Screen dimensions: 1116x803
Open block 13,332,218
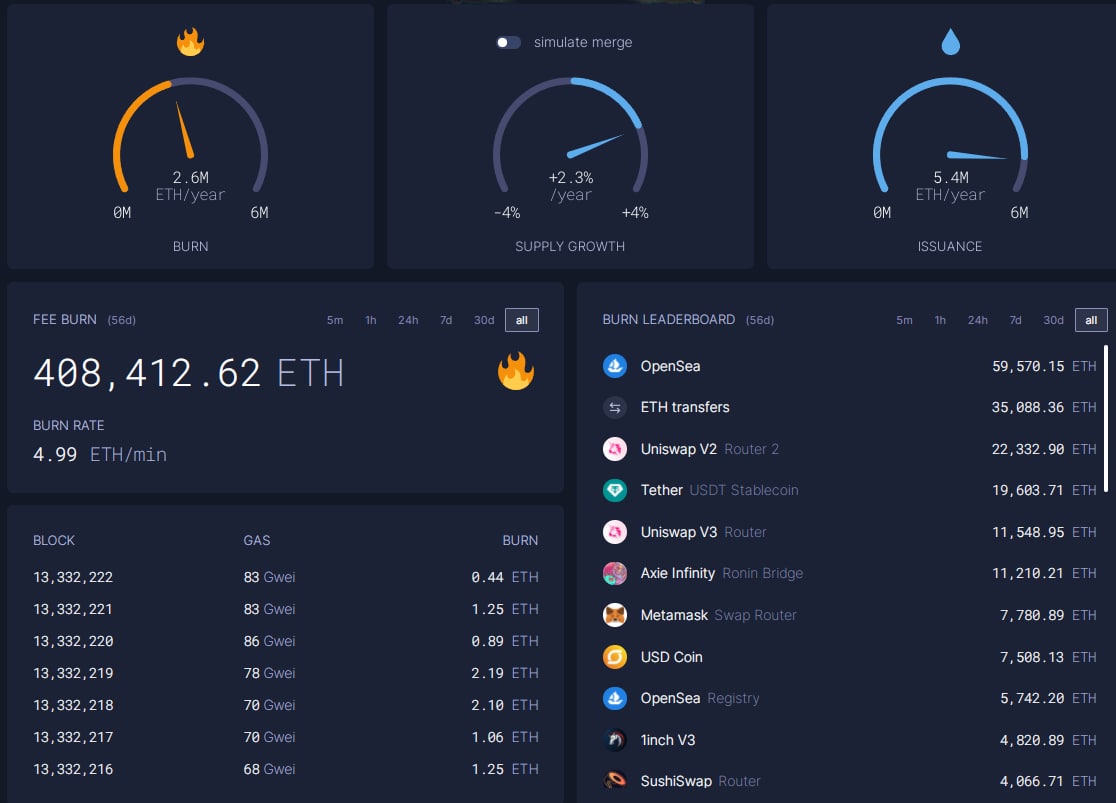73,705
